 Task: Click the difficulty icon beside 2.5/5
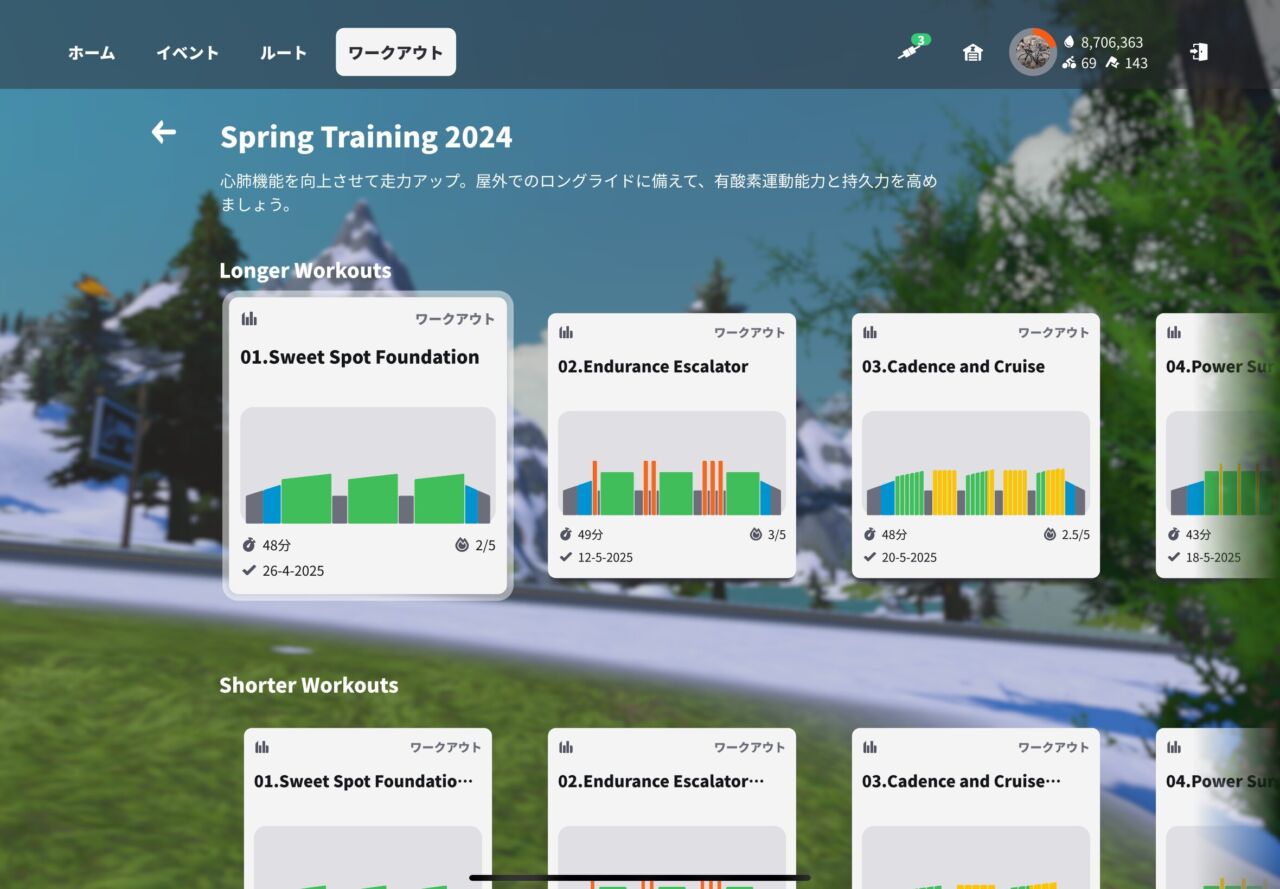tap(1049, 535)
